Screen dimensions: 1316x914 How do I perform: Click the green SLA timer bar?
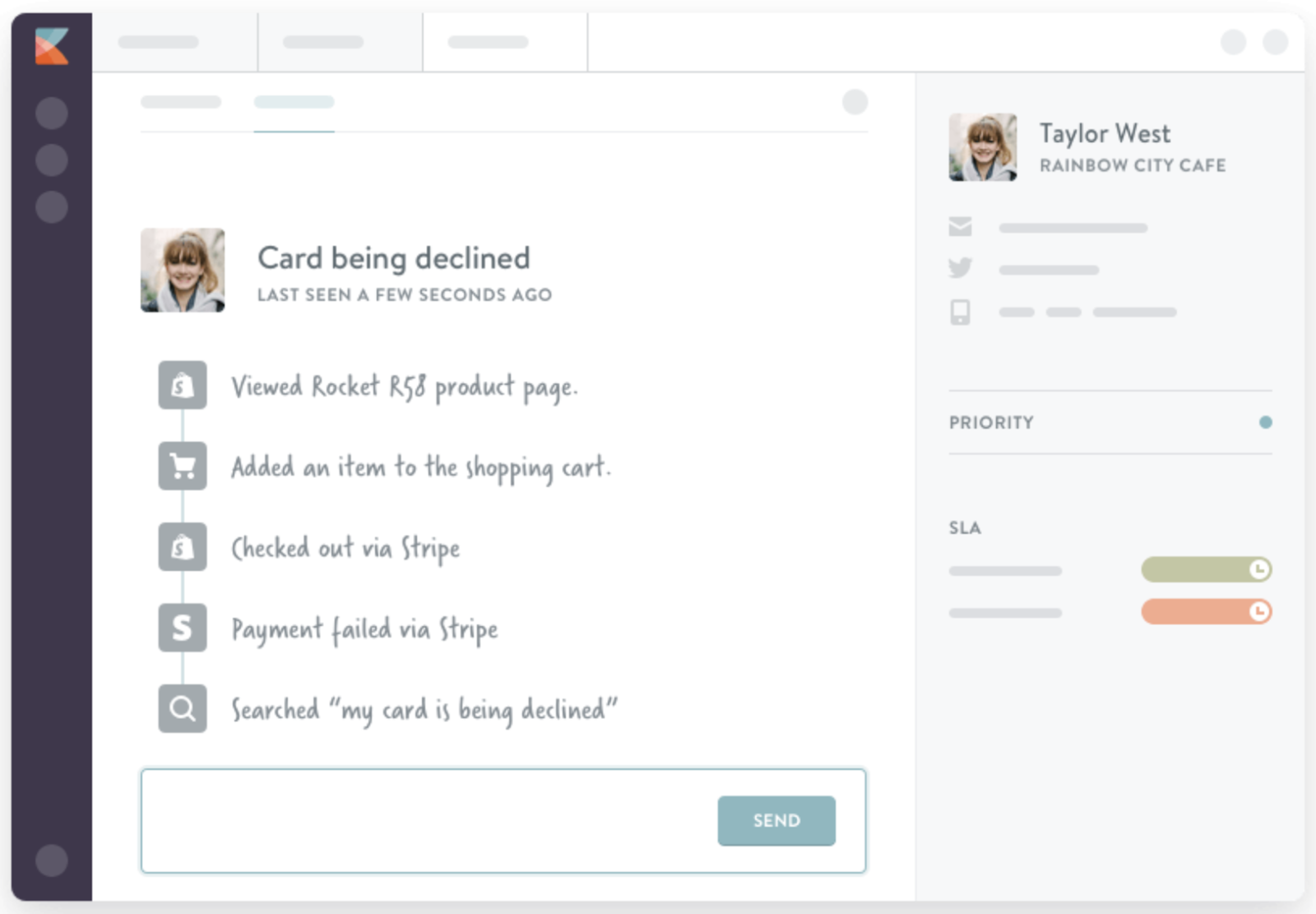point(1206,569)
